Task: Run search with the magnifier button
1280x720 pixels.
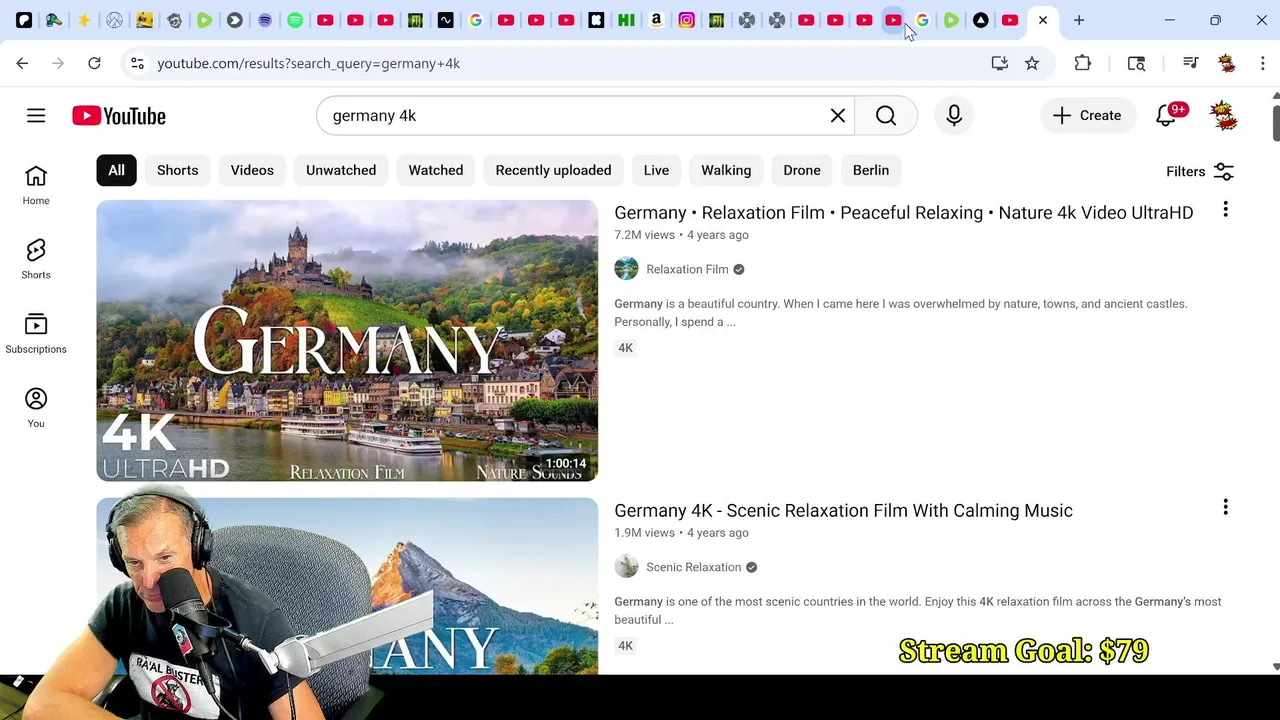Action: pos(886,116)
